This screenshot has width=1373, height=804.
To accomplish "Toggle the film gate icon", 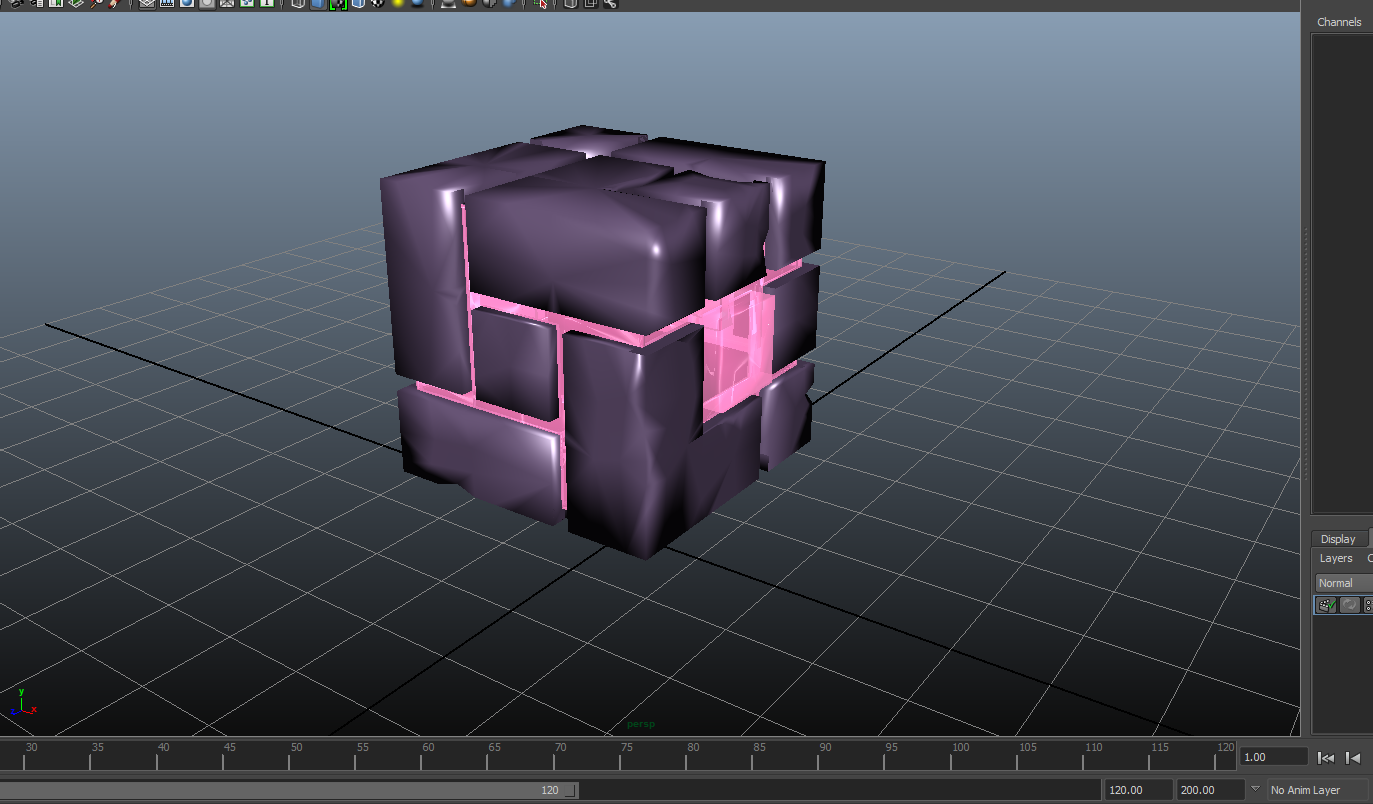I will click(x=167, y=3).
